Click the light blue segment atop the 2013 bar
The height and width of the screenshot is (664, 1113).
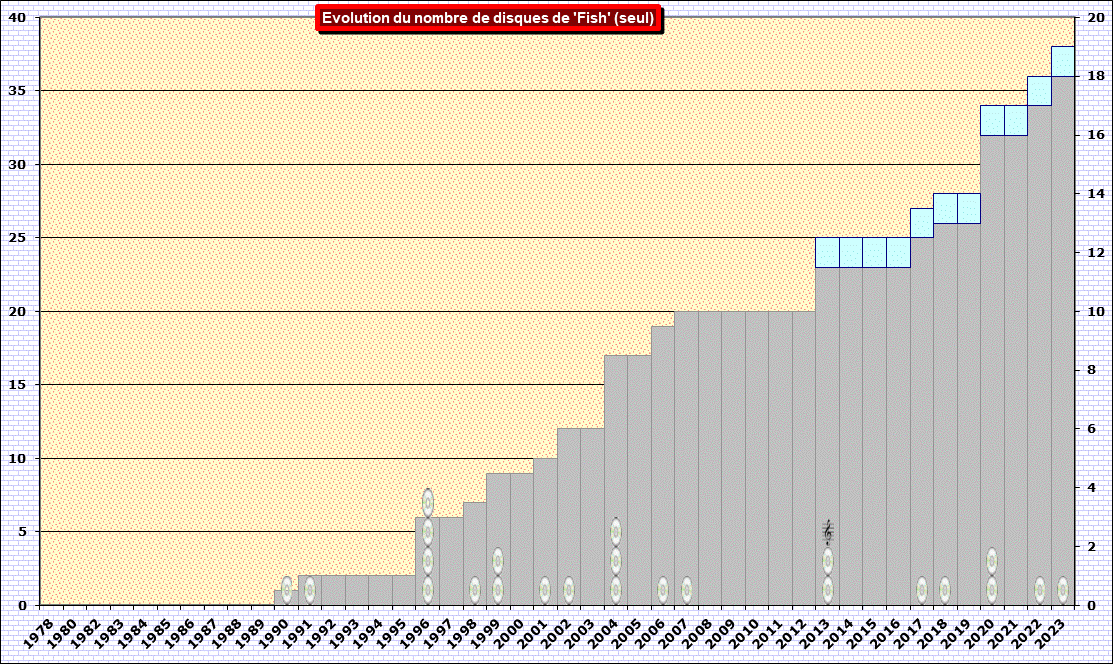click(x=827, y=252)
